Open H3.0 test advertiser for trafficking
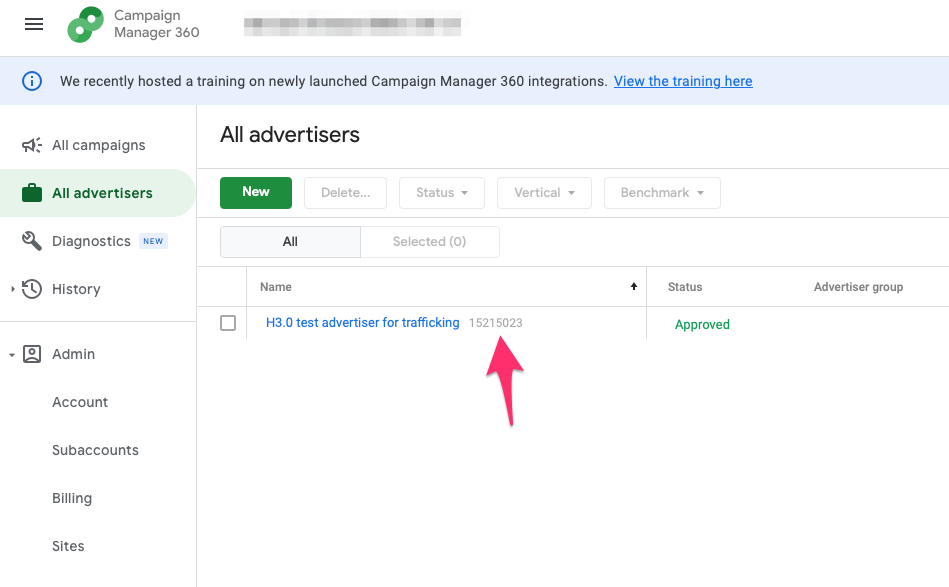 pos(362,323)
